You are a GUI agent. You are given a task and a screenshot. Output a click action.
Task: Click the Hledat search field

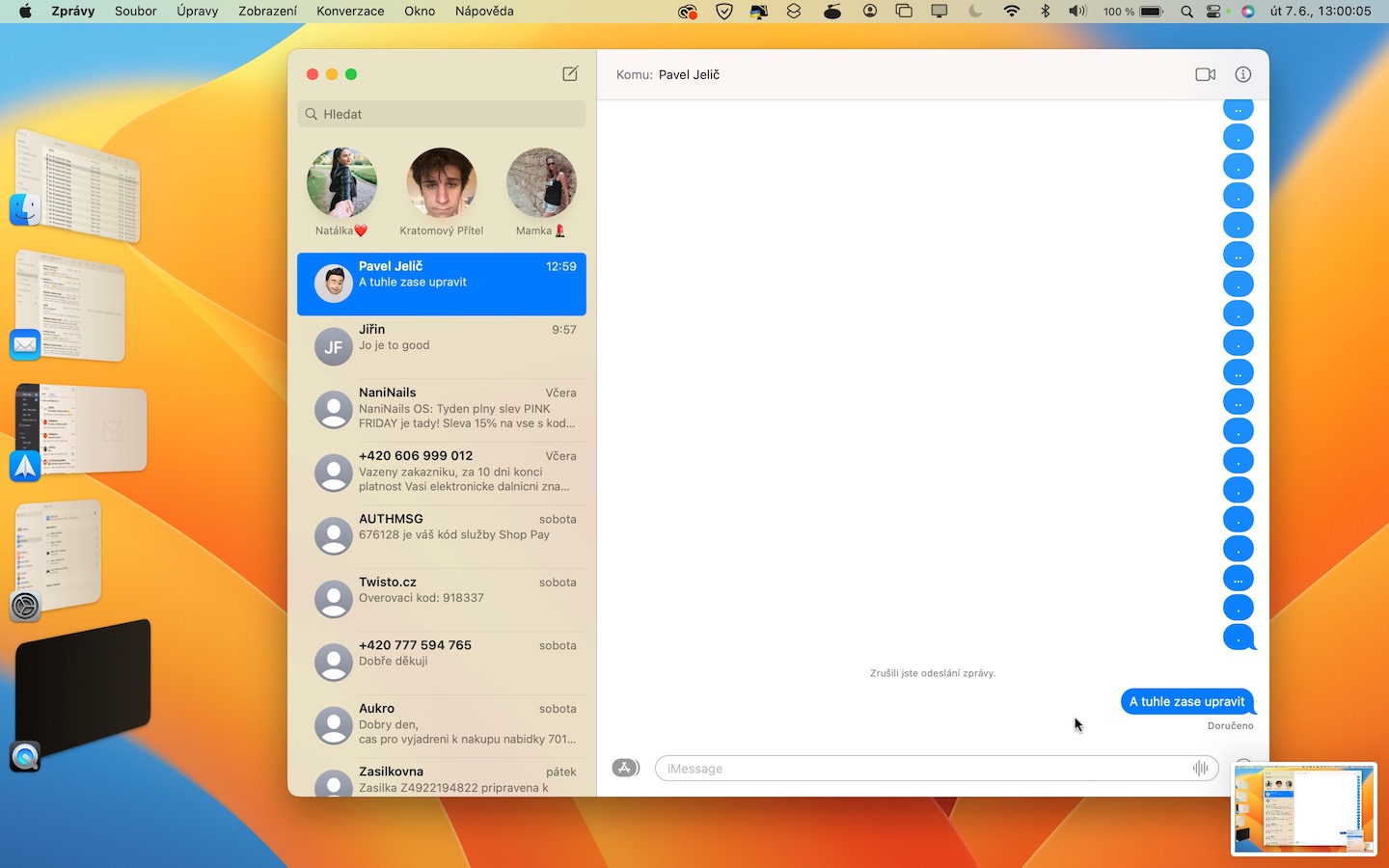pos(442,114)
